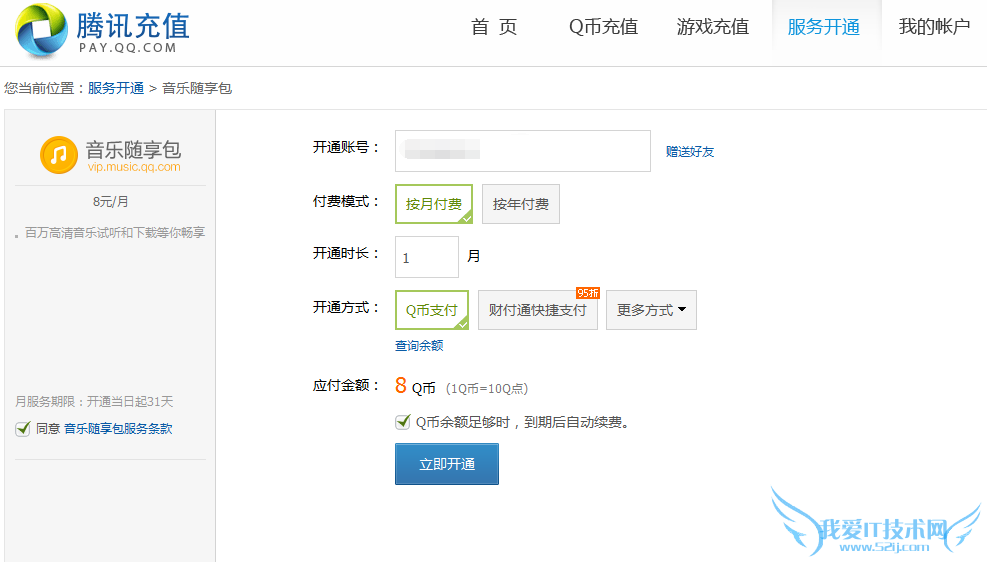Click the 开通账号 input field
987x562 pixels.
point(522,151)
